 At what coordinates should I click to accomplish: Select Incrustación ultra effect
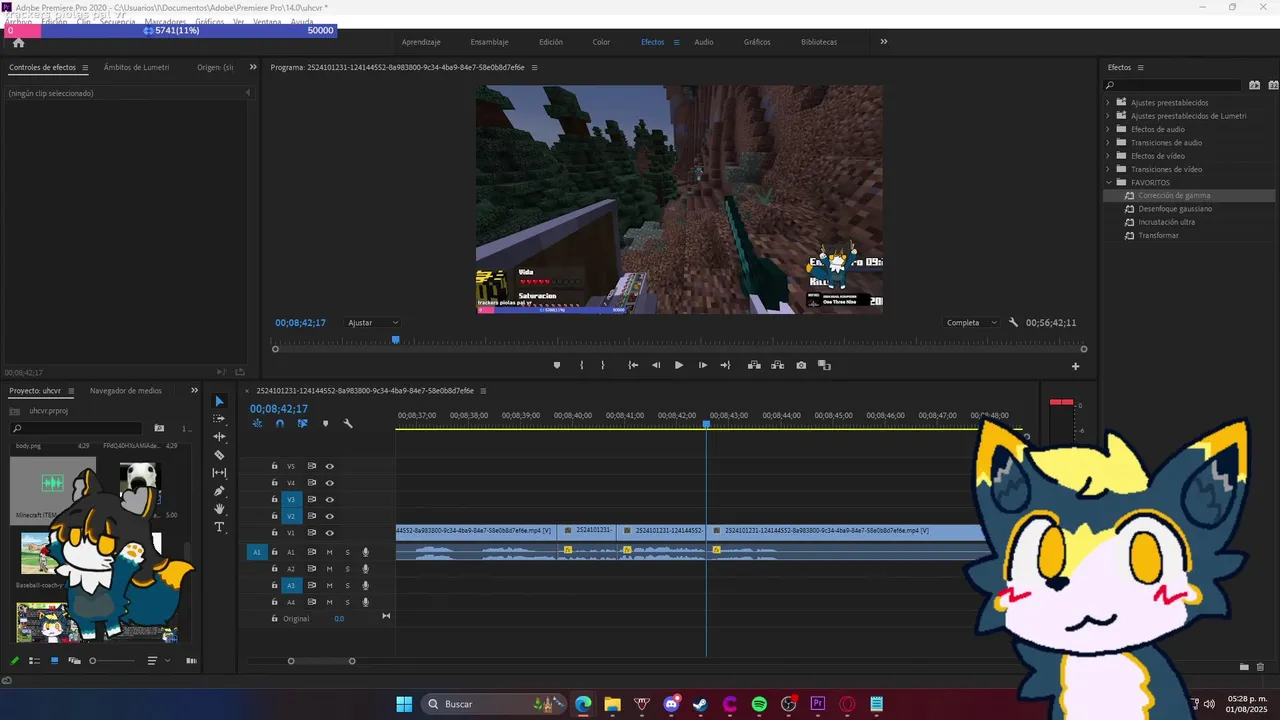point(1166,222)
